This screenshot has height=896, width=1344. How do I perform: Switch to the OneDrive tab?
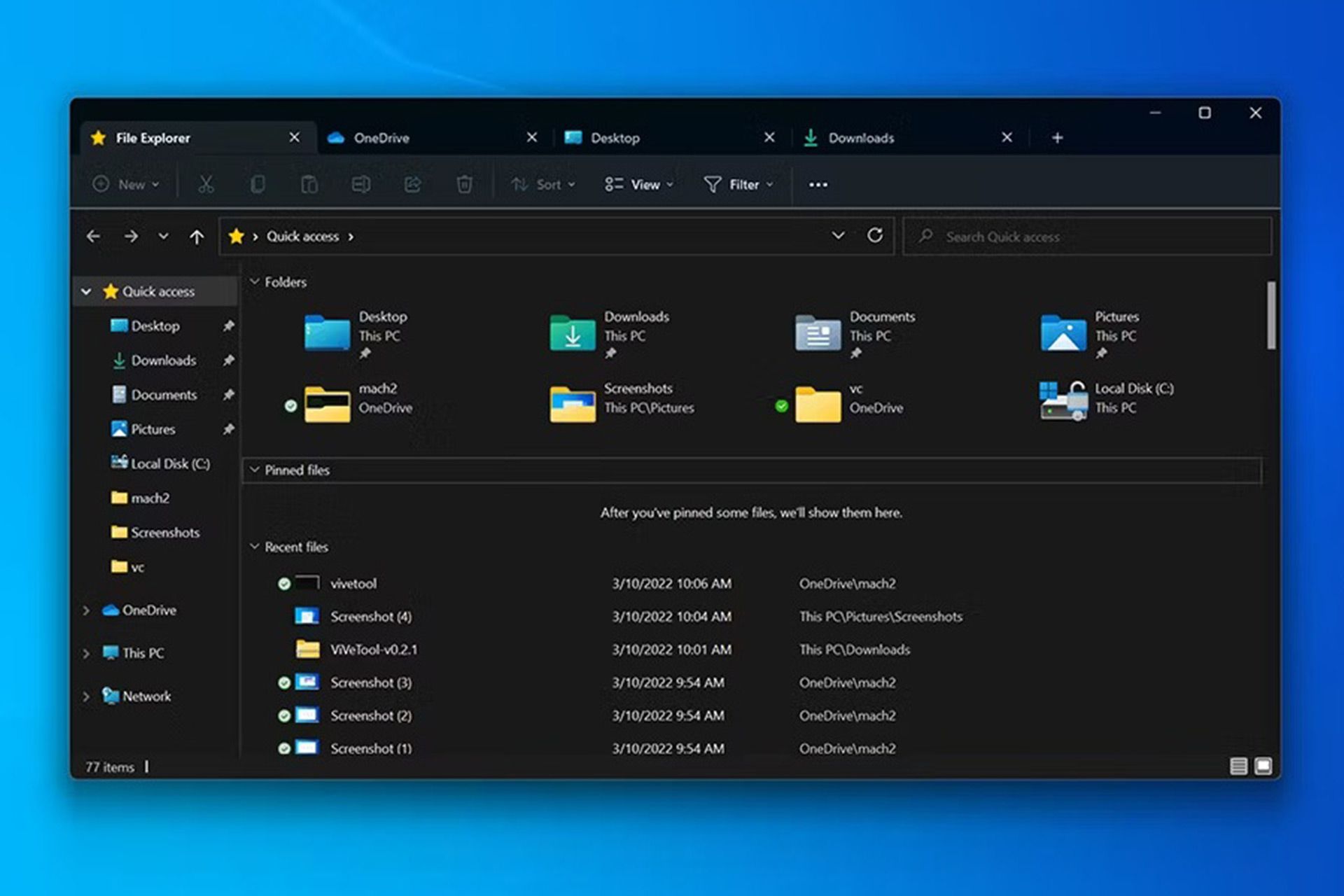[381, 138]
